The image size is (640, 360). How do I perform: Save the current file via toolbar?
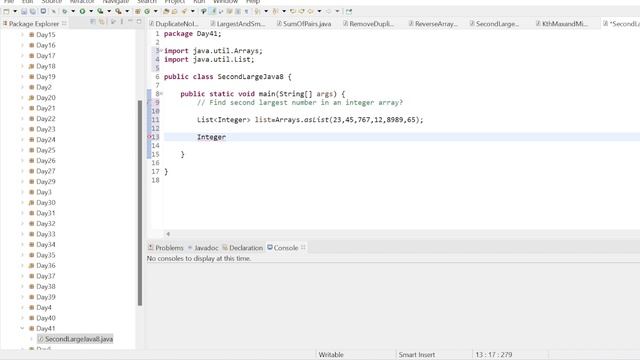click(24, 11)
